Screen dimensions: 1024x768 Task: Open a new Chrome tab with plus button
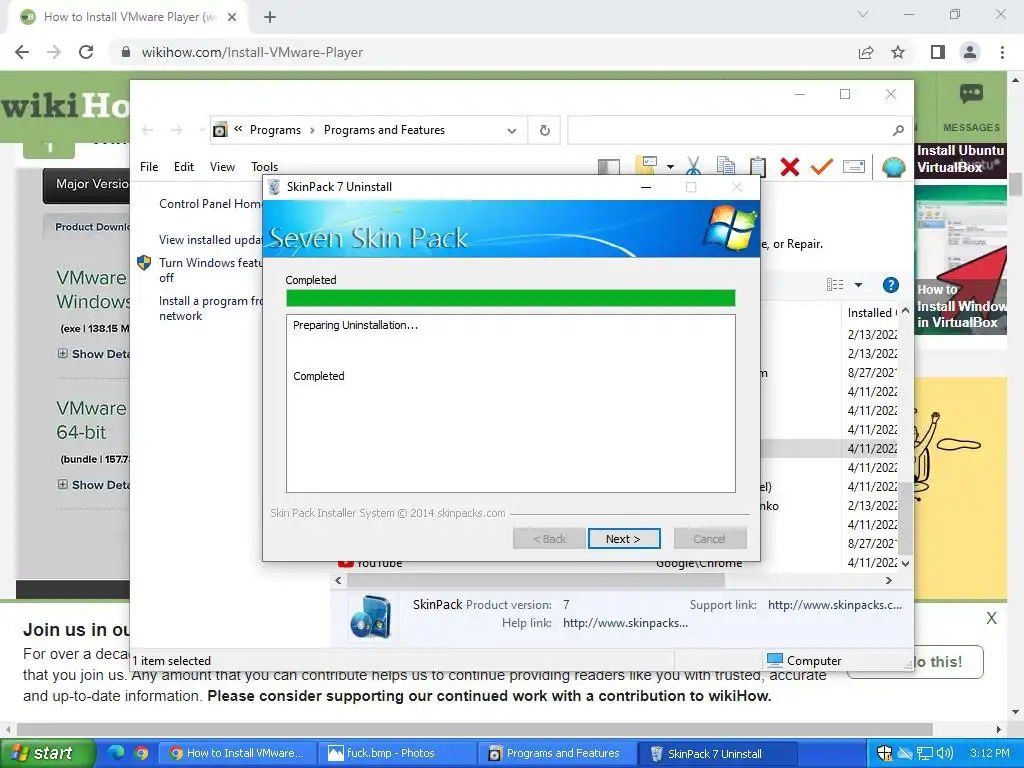click(270, 17)
